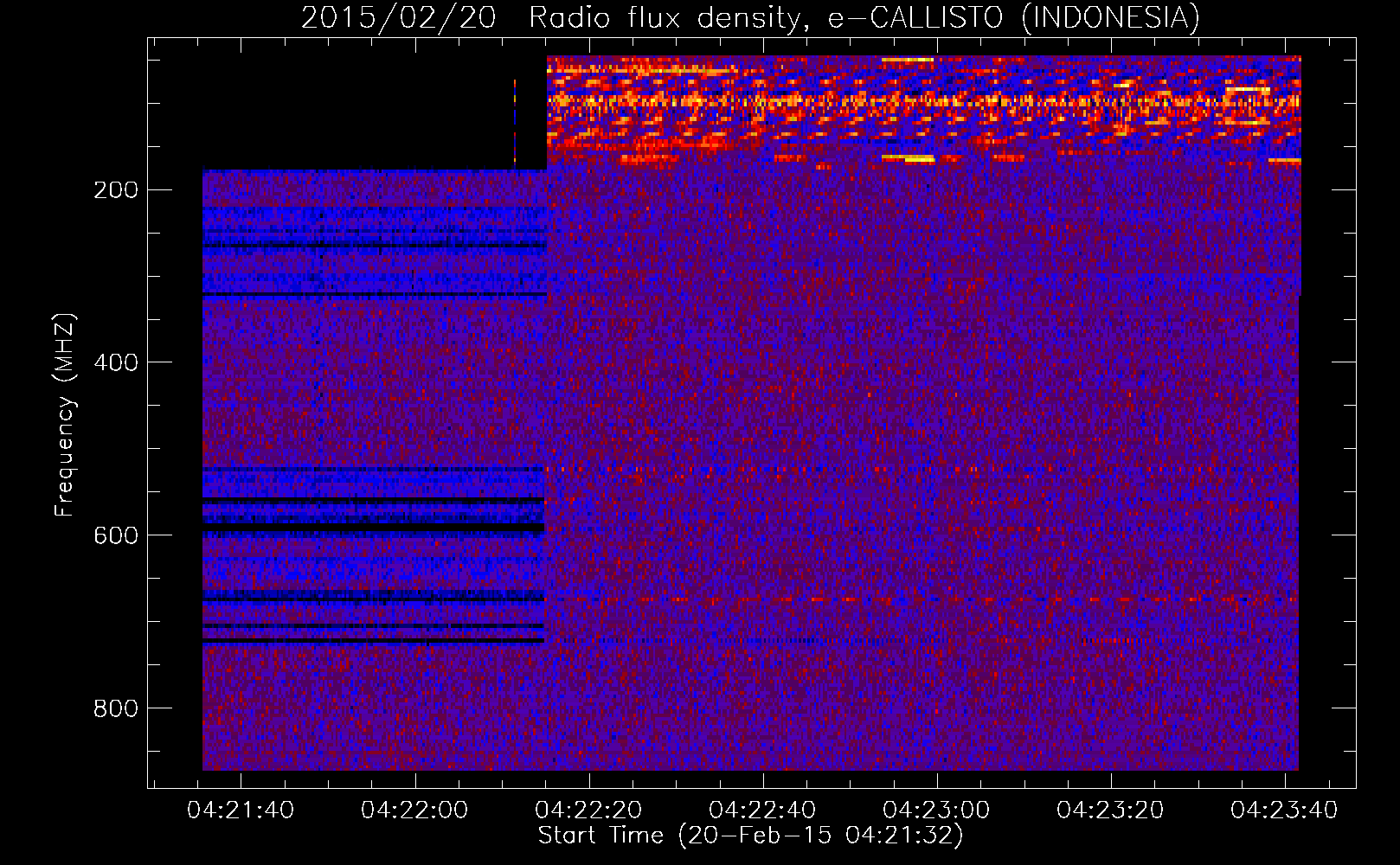Click the 04:22:40 time tick label

(762, 811)
